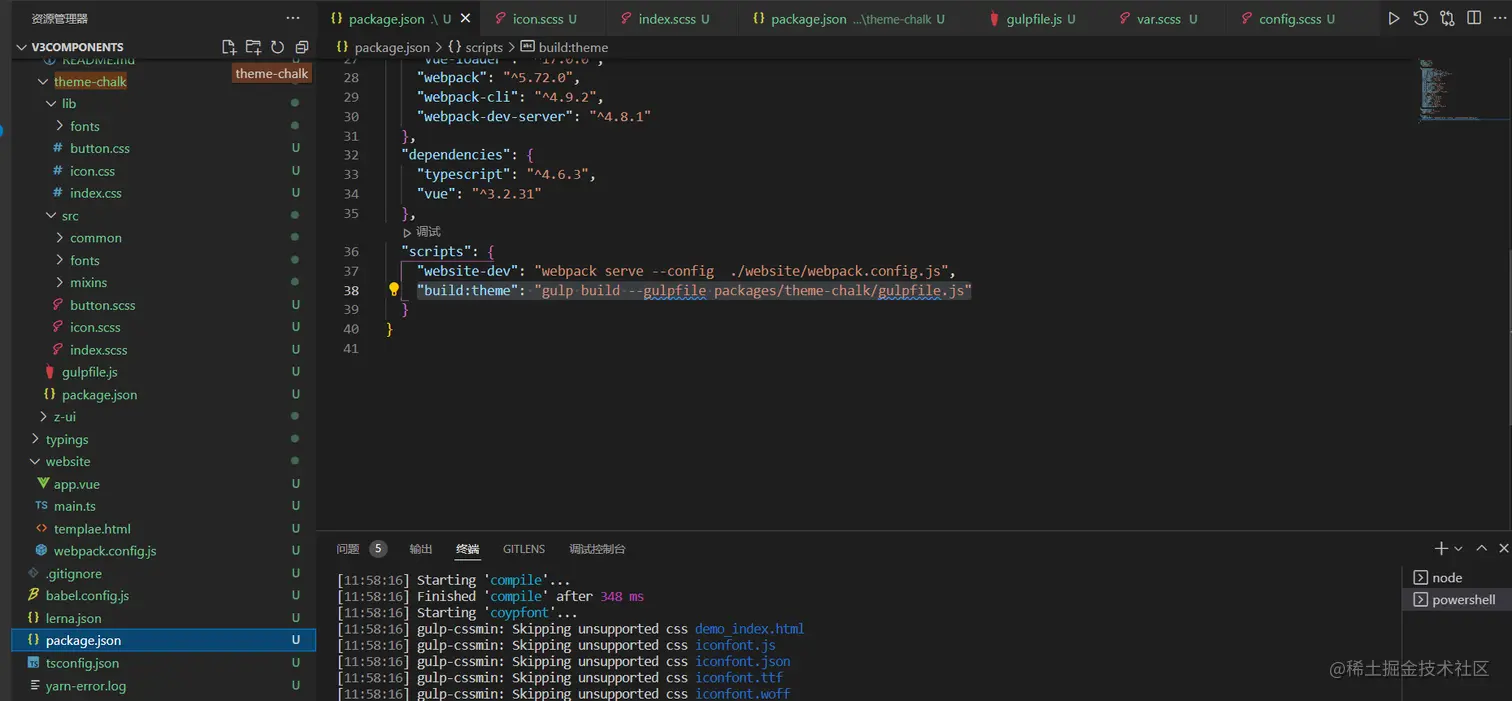Open the timeline history icon in editor toolbar
The image size is (1512, 701).
click(x=1420, y=18)
